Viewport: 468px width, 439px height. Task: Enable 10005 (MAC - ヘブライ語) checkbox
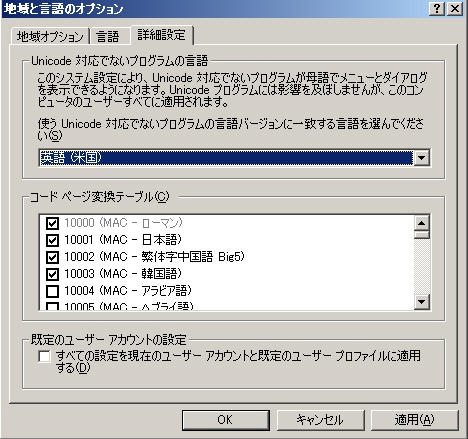[x=52, y=306]
